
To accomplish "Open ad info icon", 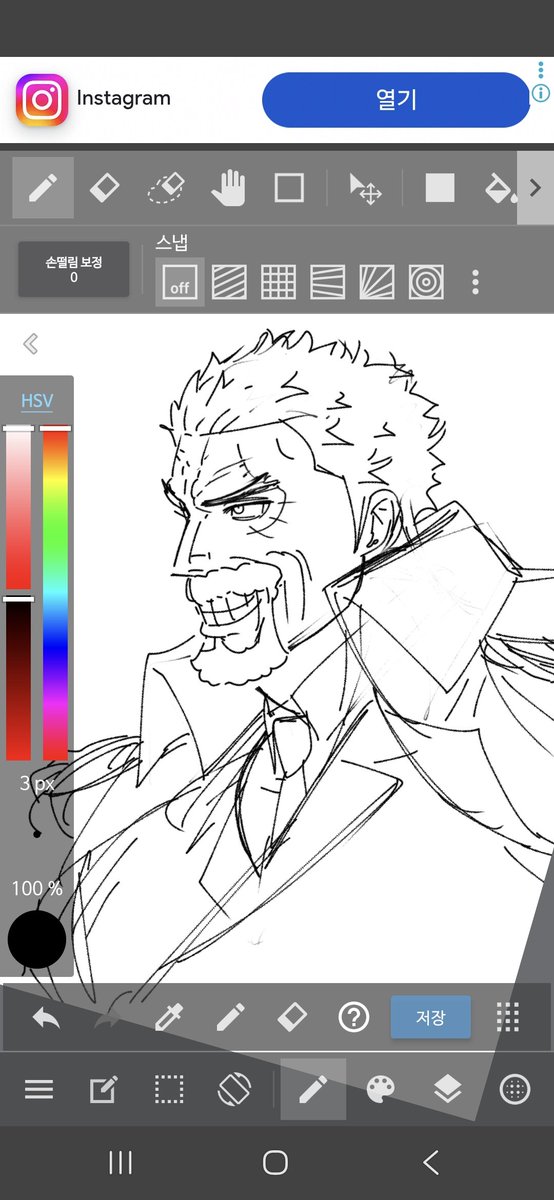I will 541,94.
